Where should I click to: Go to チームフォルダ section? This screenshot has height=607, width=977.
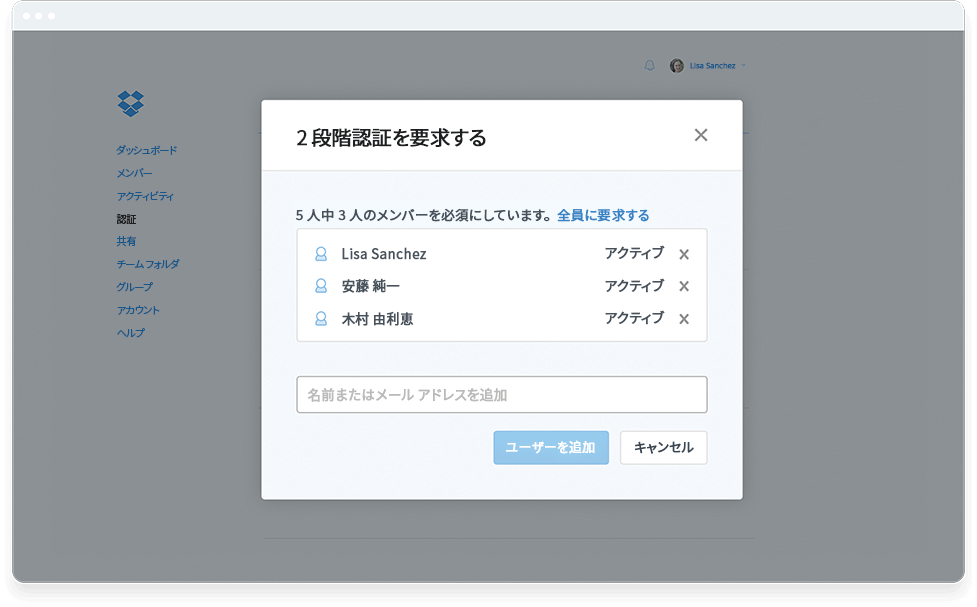[x=145, y=264]
